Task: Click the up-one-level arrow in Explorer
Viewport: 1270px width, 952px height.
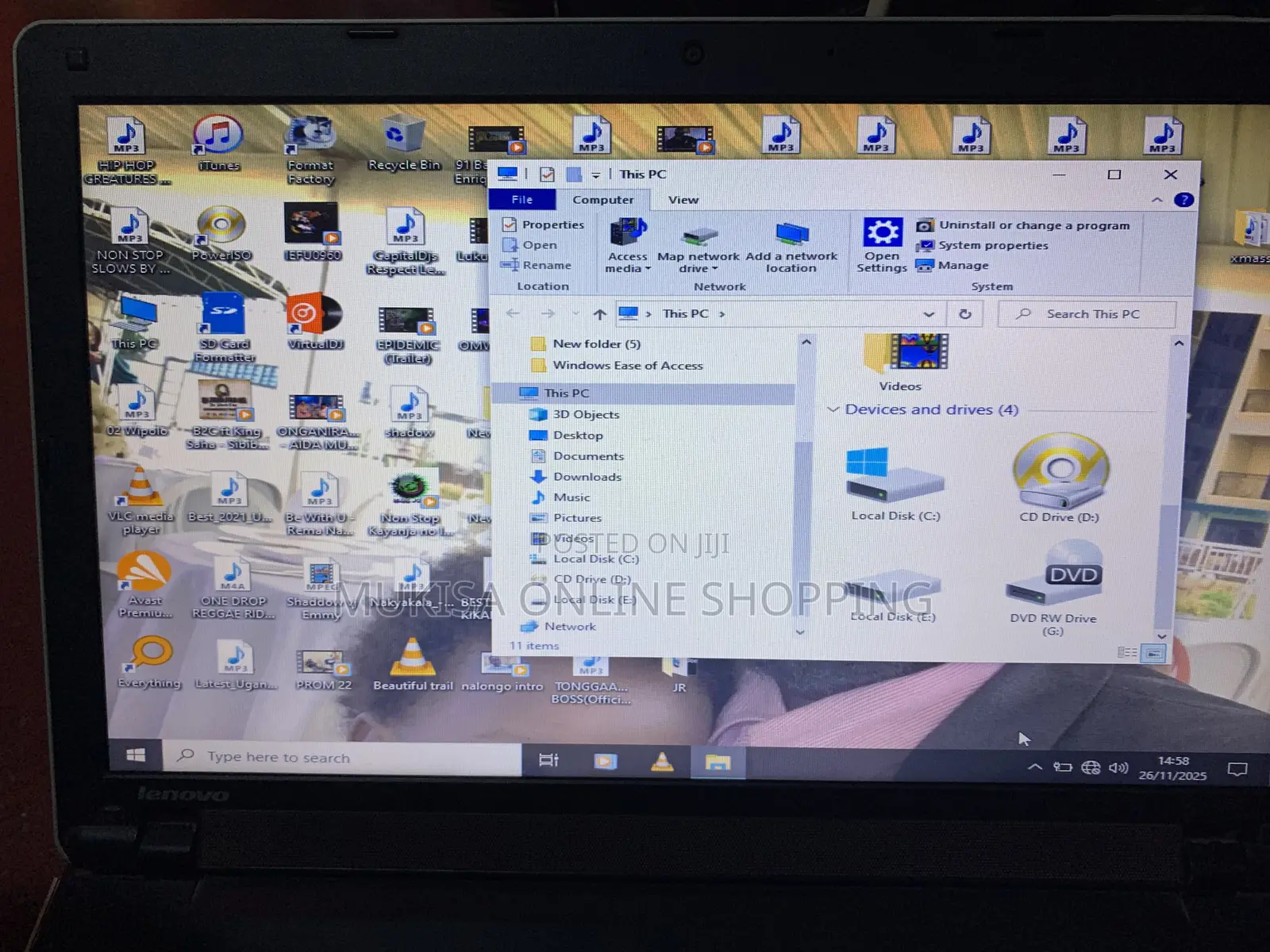Action: pos(600,313)
